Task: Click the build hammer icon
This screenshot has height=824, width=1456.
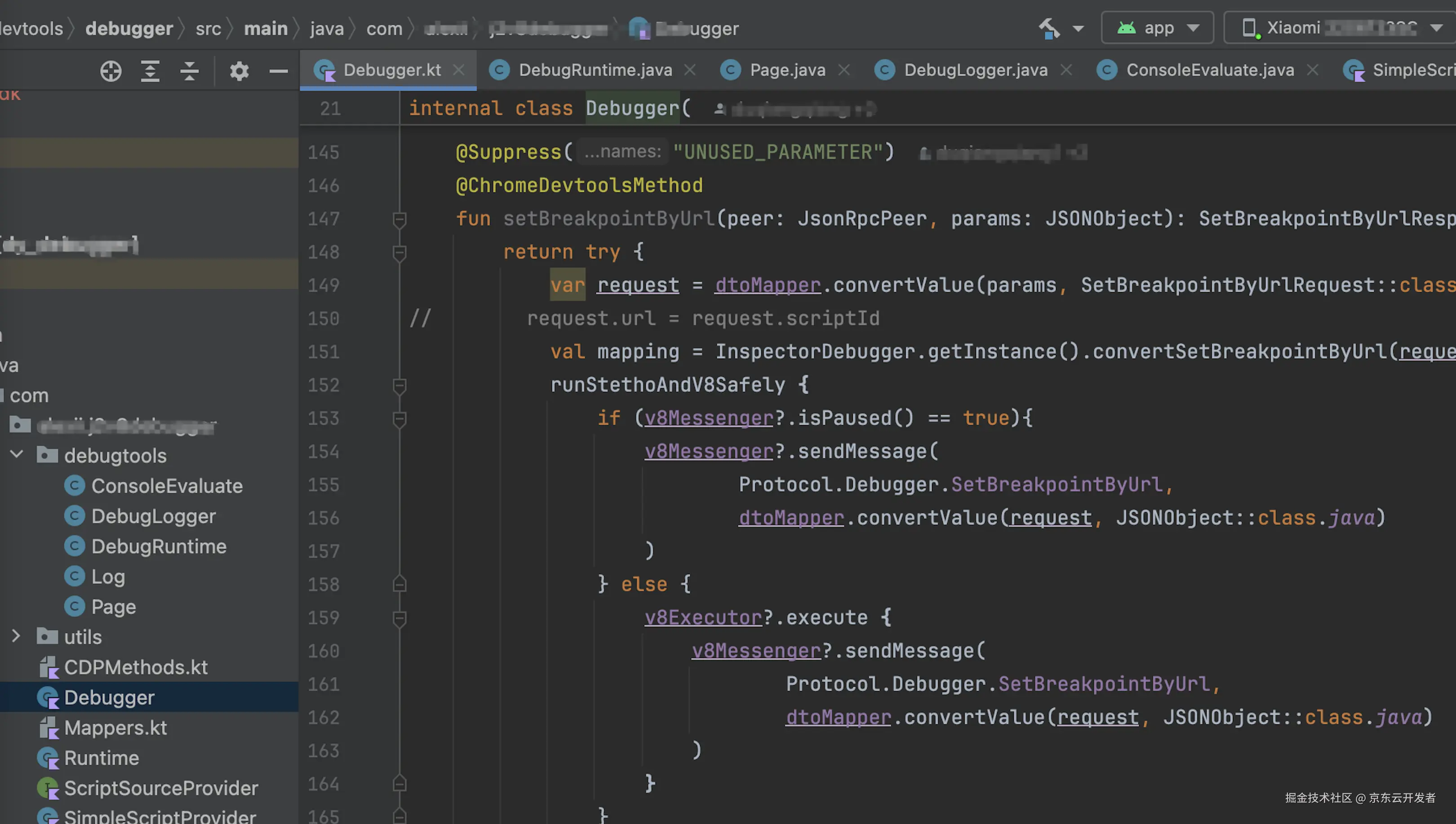Action: (1049, 28)
